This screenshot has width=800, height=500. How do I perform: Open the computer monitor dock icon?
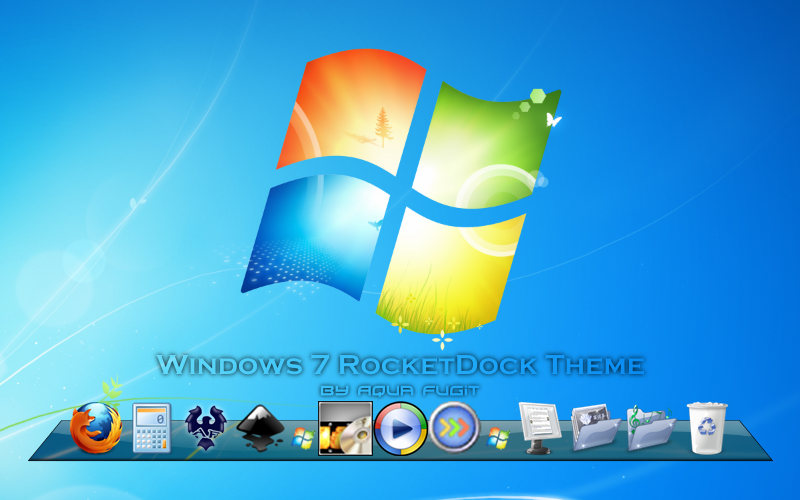click(x=540, y=428)
